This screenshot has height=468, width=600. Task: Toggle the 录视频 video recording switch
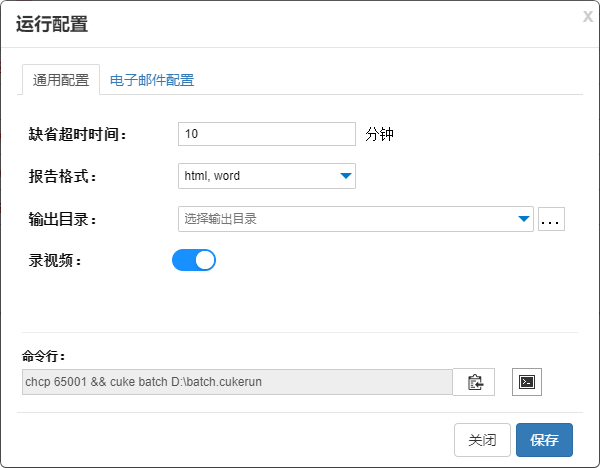coord(194,261)
